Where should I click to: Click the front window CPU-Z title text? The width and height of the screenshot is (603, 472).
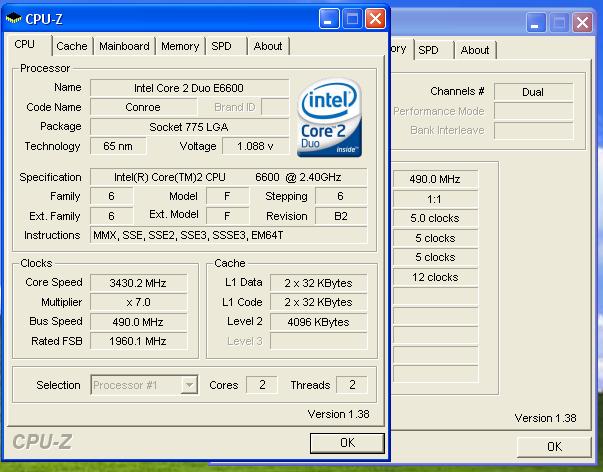[44, 19]
